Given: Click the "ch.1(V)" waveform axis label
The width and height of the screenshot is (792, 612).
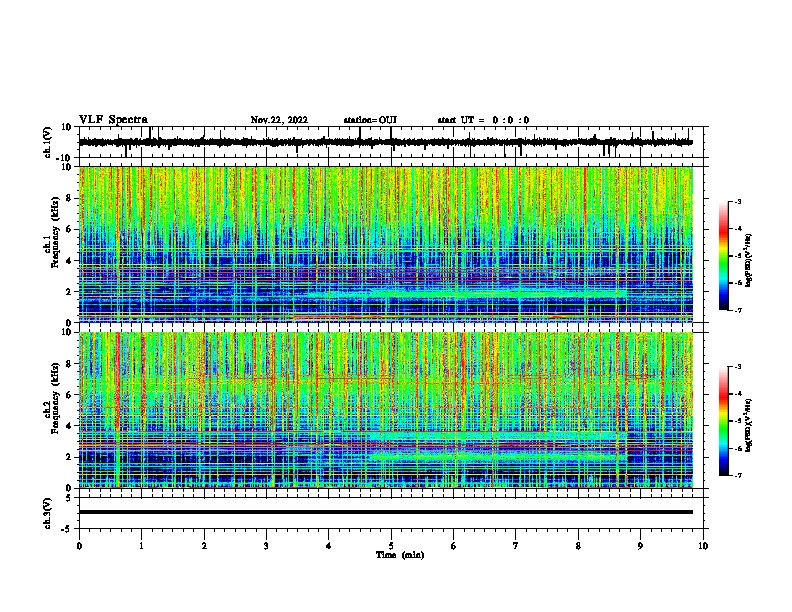Looking at the screenshot, I should coord(48,142).
